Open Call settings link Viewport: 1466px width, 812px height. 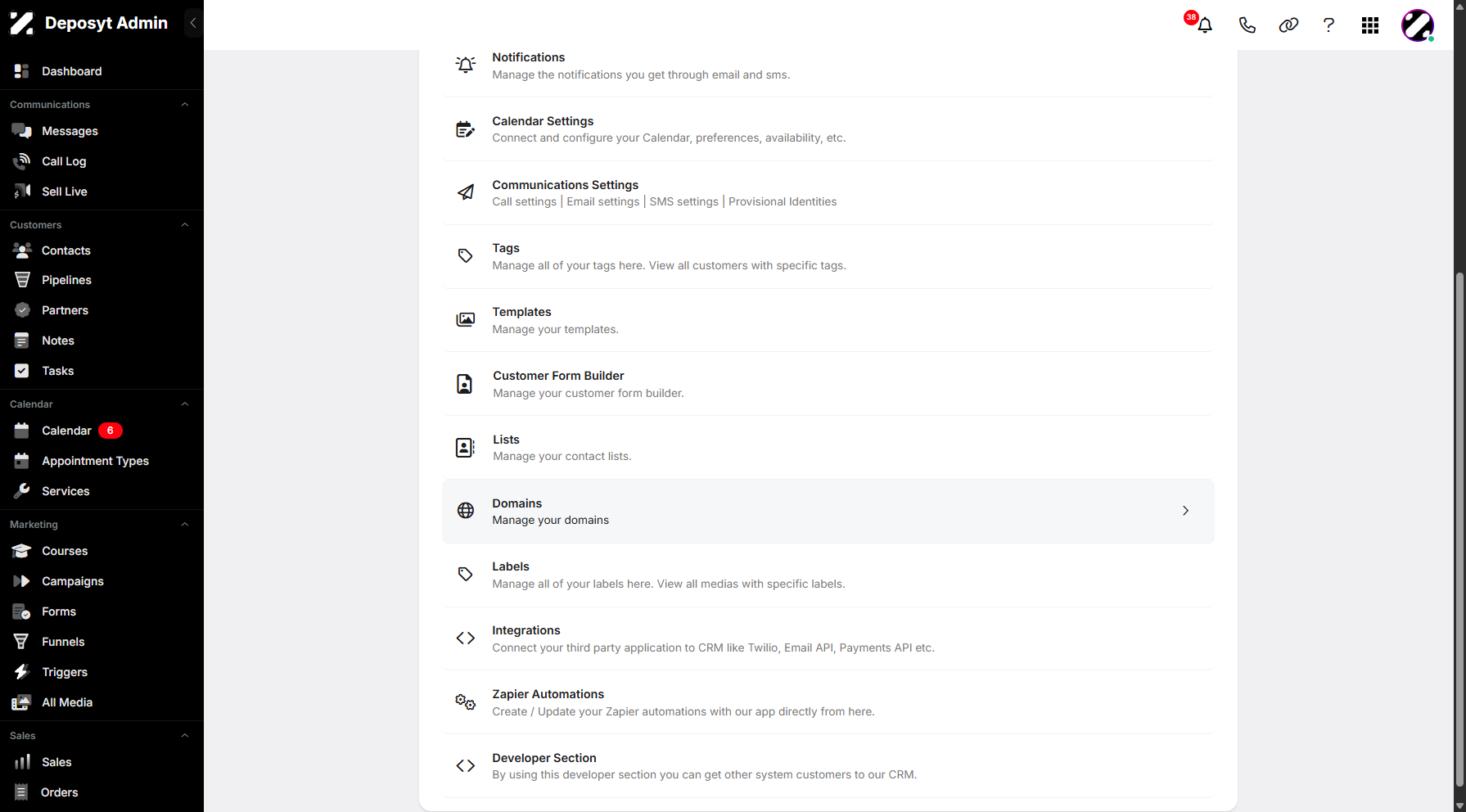click(x=524, y=202)
